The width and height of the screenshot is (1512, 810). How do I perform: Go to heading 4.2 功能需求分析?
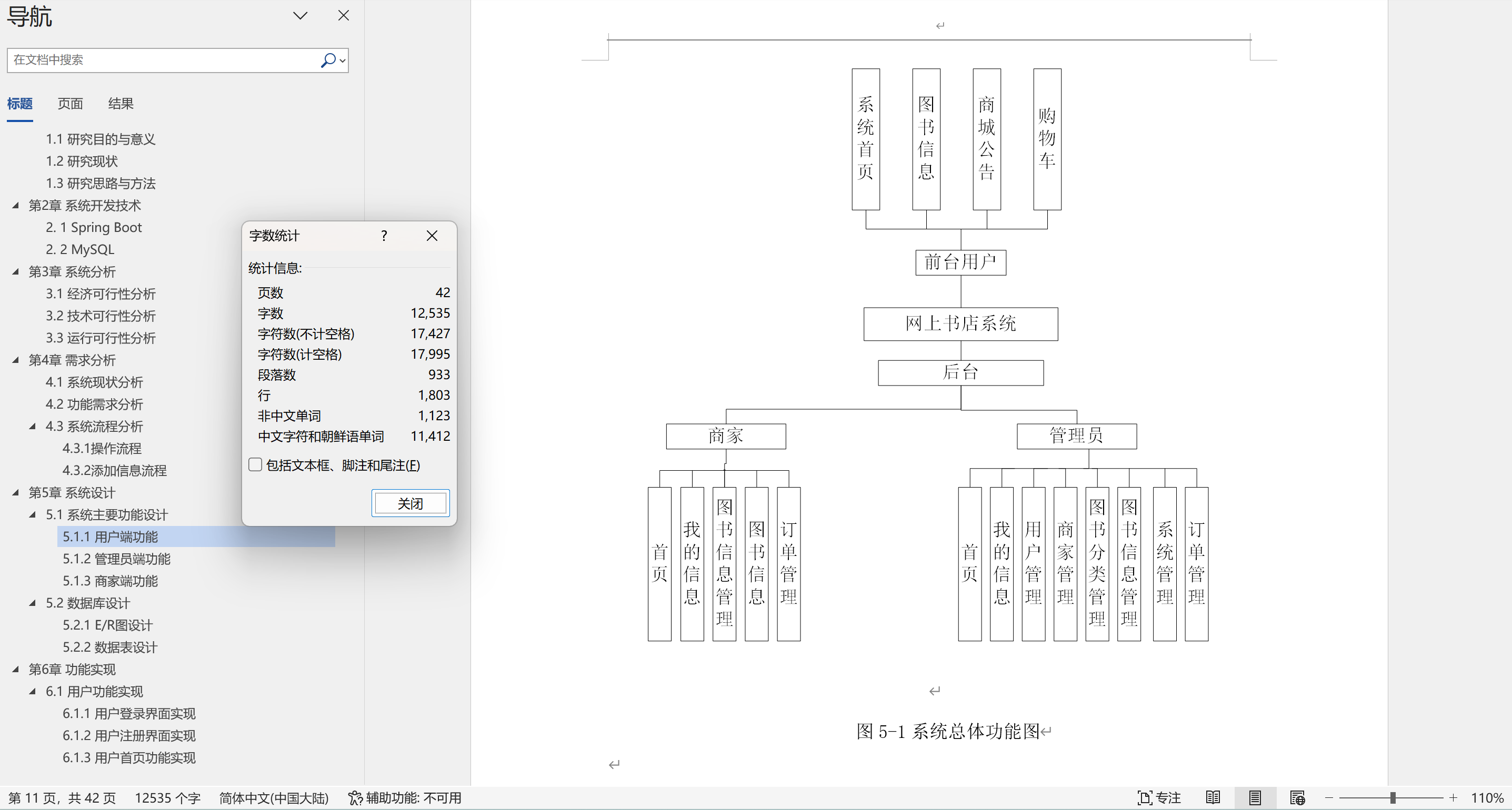pos(94,404)
